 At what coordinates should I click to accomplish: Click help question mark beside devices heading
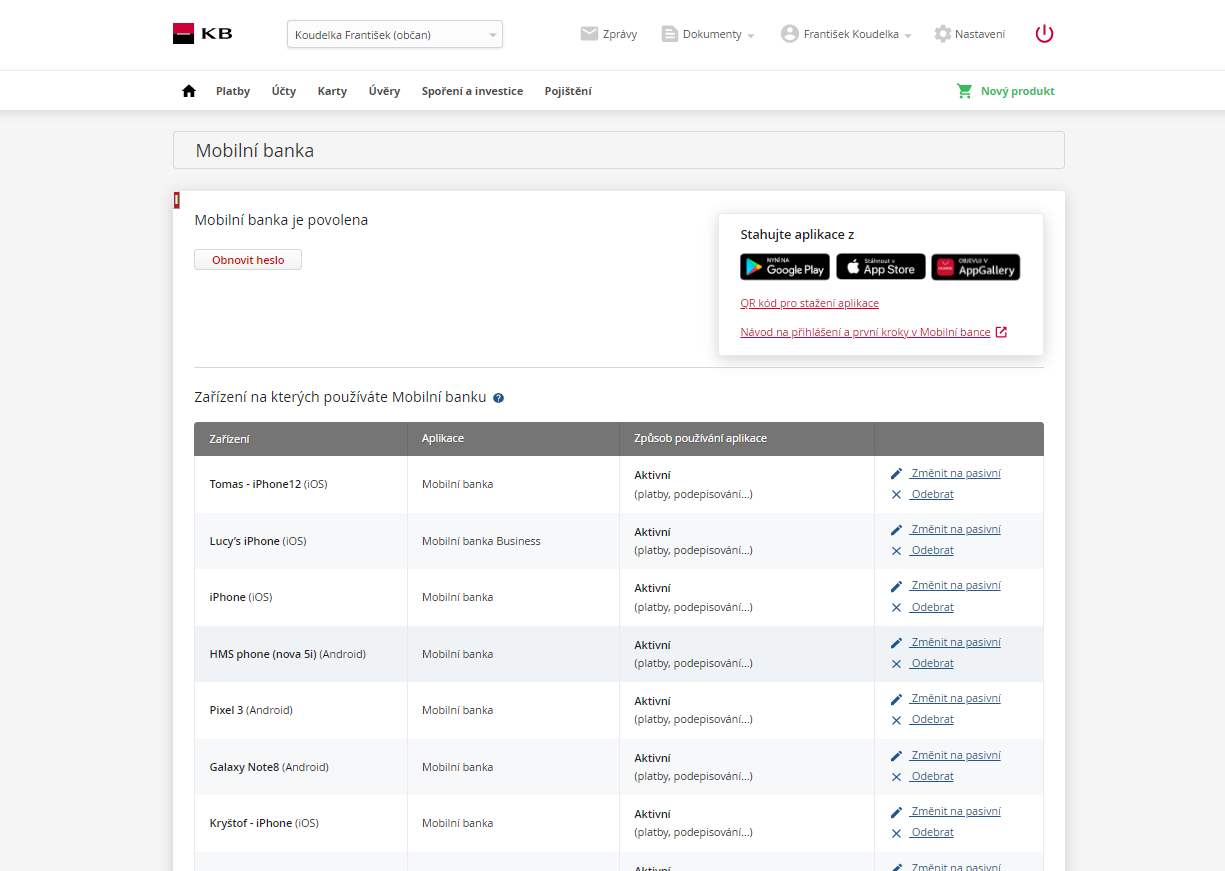499,398
